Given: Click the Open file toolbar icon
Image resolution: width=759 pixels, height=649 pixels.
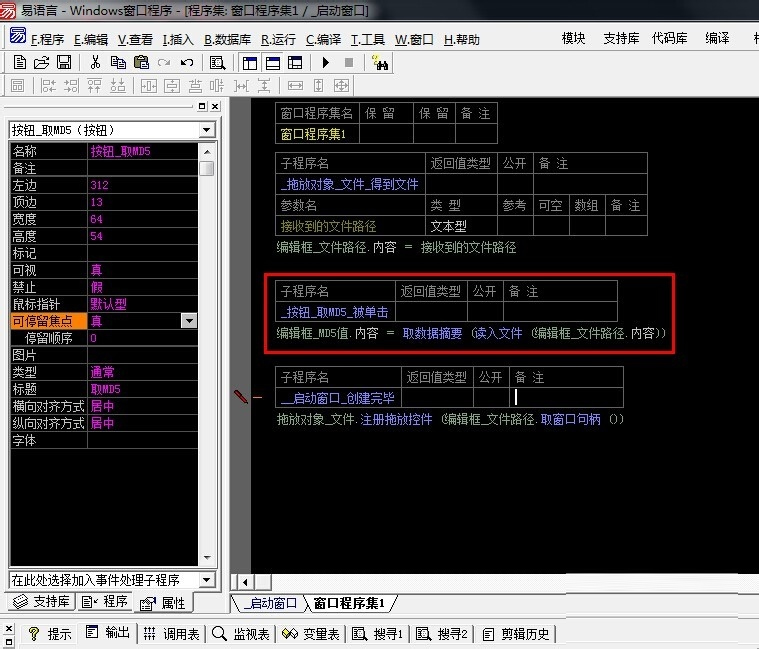Looking at the screenshot, I should (x=41, y=62).
